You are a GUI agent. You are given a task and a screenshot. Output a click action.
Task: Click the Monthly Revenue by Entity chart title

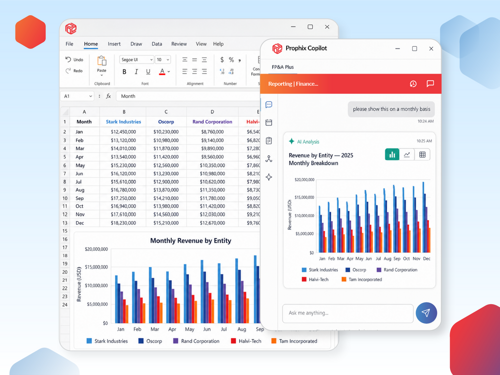pos(191,241)
